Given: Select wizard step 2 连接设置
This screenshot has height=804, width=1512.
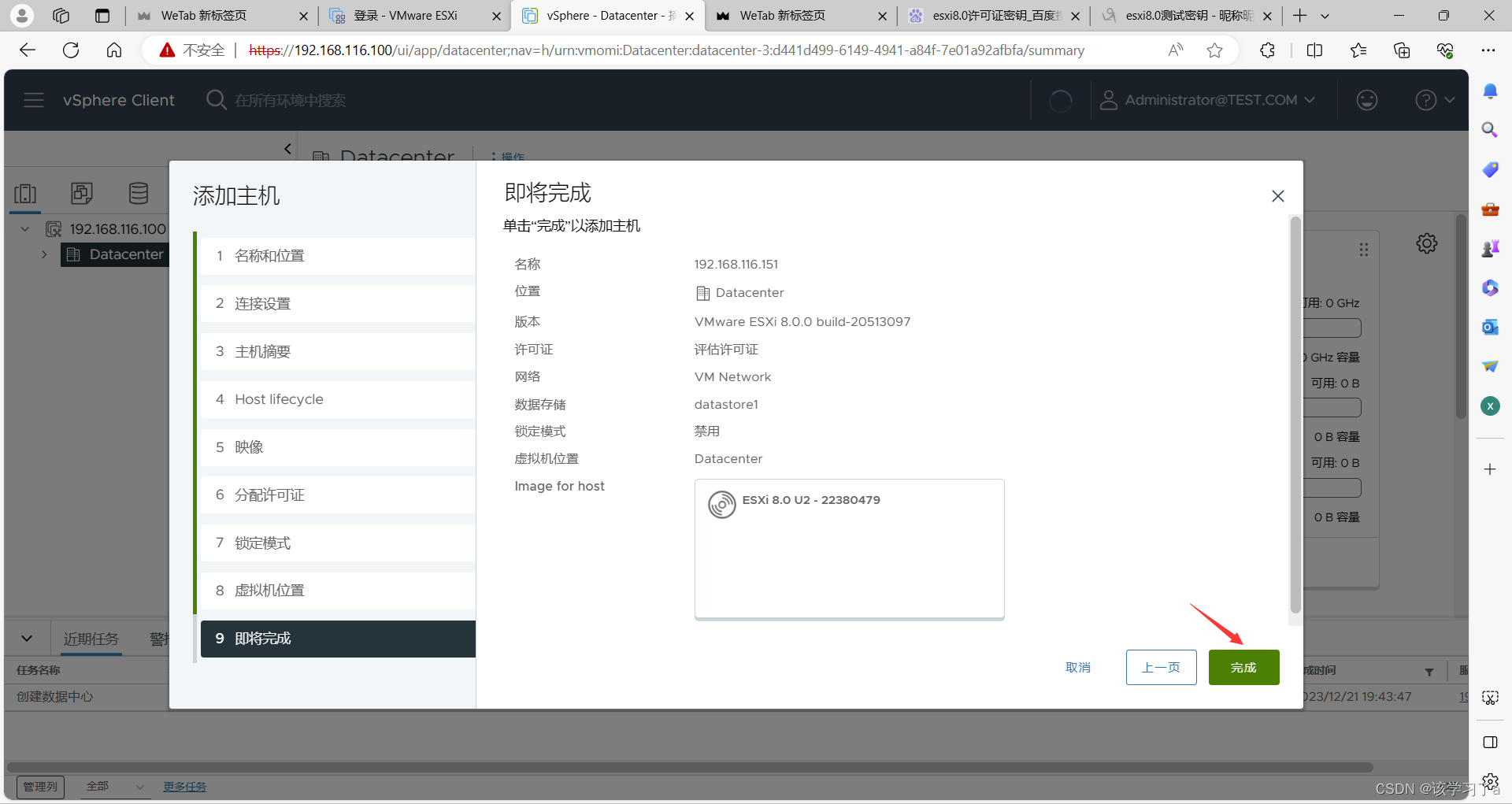Looking at the screenshot, I should 338,304.
